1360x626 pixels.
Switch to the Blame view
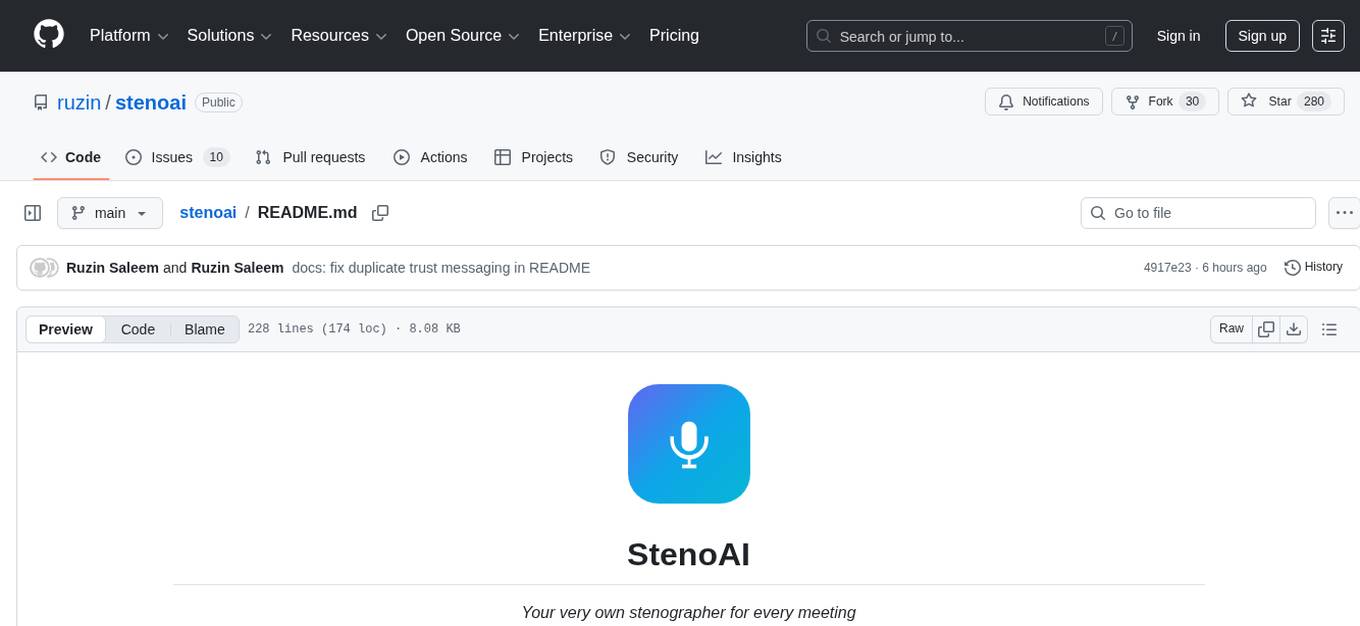pos(204,329)
